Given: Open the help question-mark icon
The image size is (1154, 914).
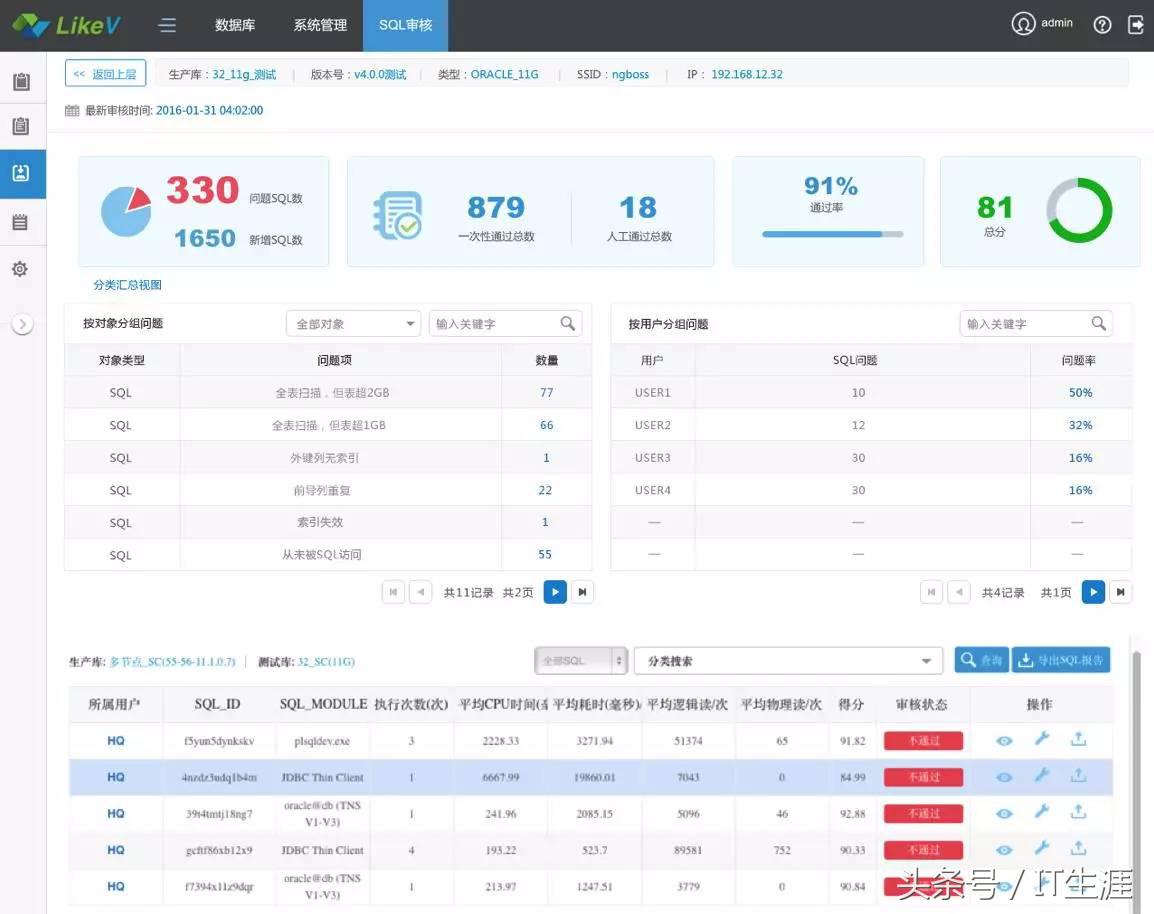Looking at the screenshot, I should click(x=1101, y=23).
